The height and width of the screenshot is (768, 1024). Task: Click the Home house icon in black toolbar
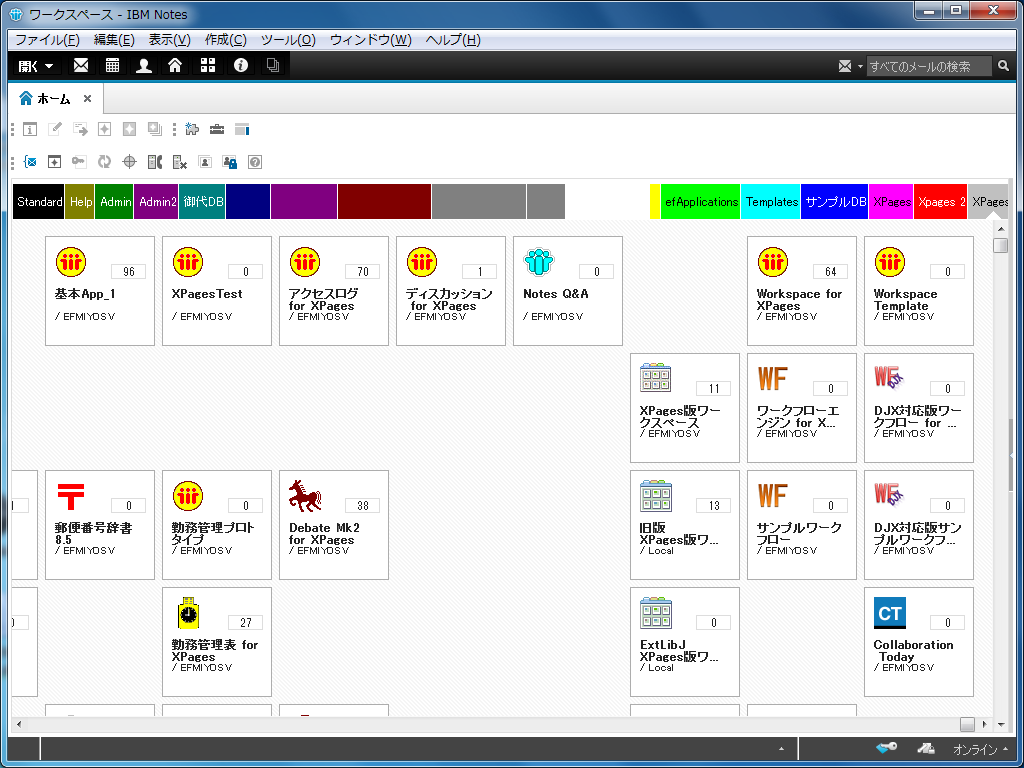click(175, 65)
